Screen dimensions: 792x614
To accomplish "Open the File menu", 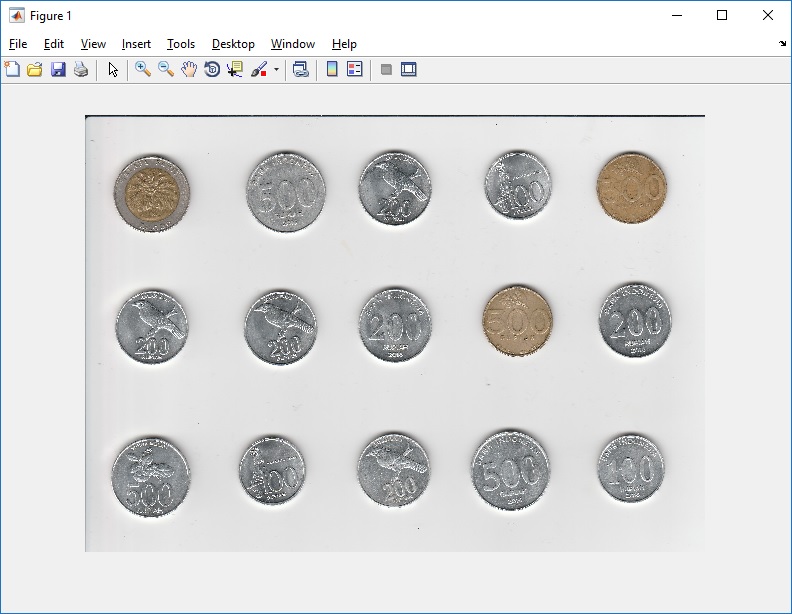I will (x=18, y=44).
